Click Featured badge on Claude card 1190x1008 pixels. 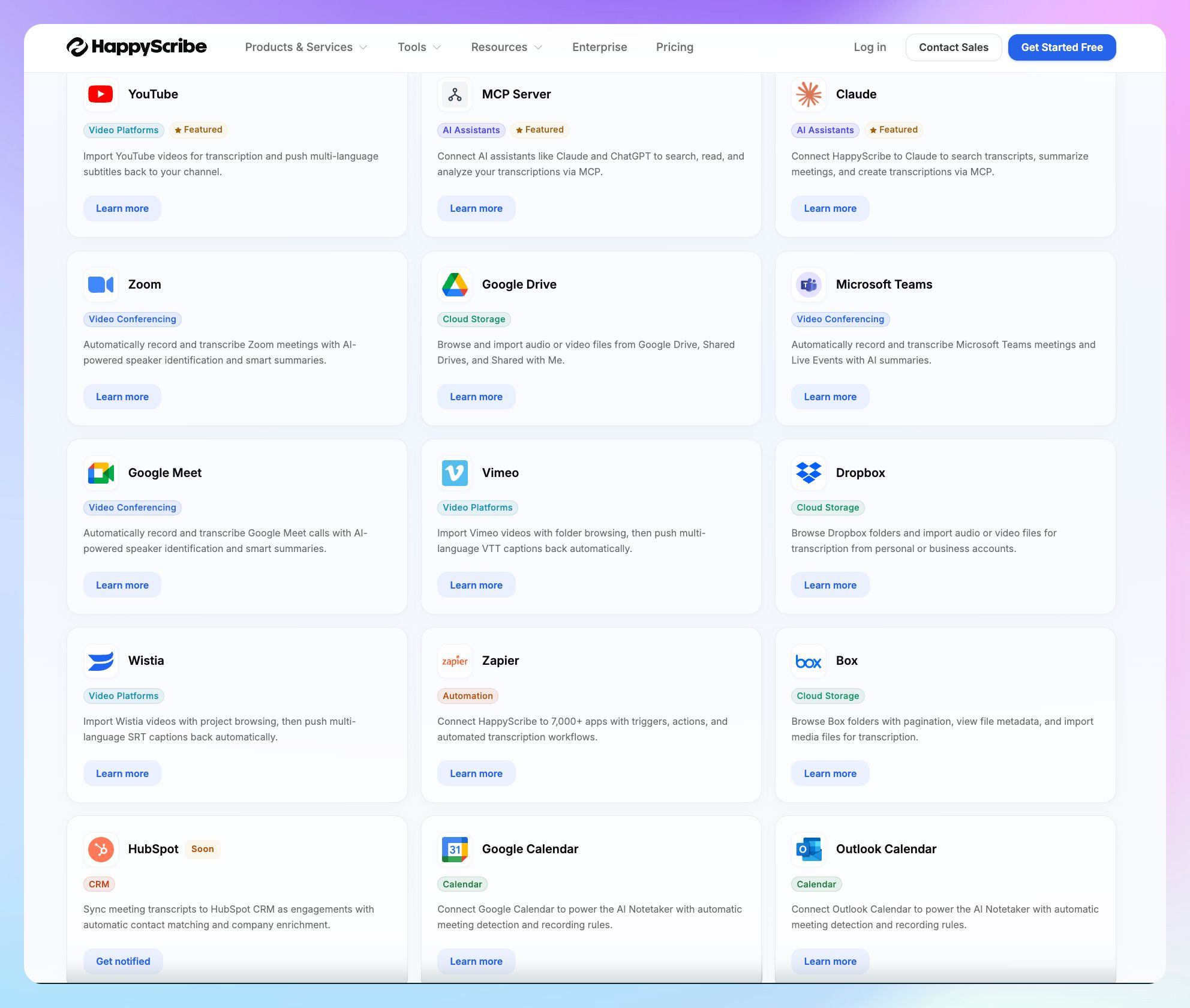click(x=894, y=130)
